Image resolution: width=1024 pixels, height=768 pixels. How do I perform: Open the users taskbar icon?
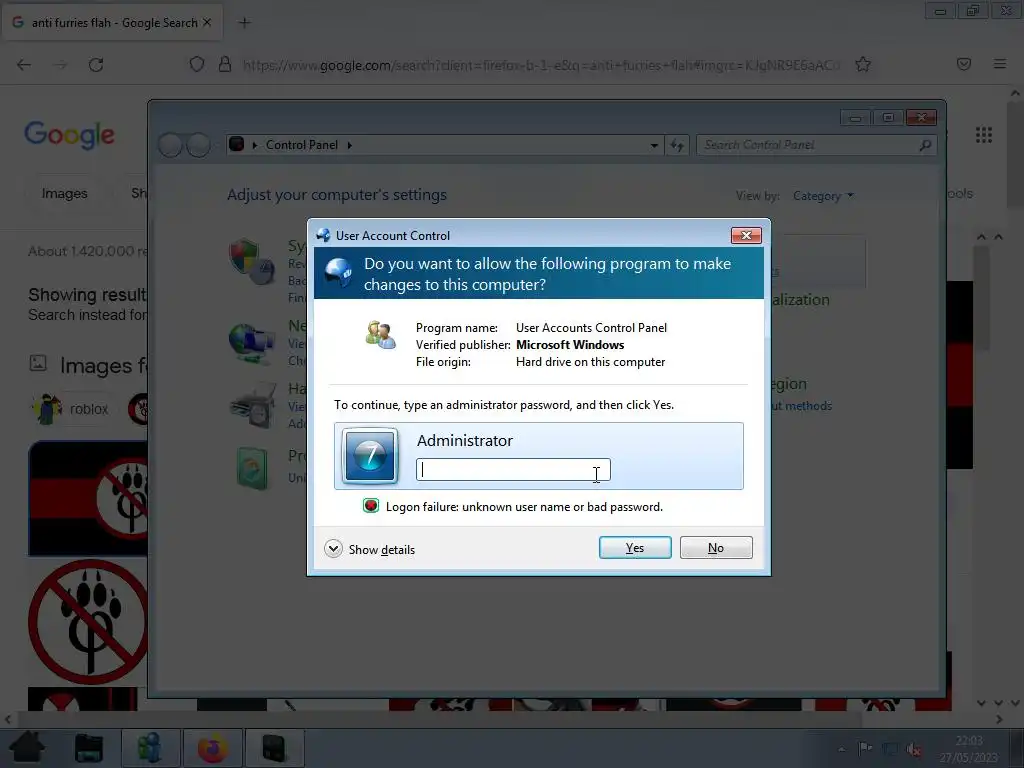[150, 748]
